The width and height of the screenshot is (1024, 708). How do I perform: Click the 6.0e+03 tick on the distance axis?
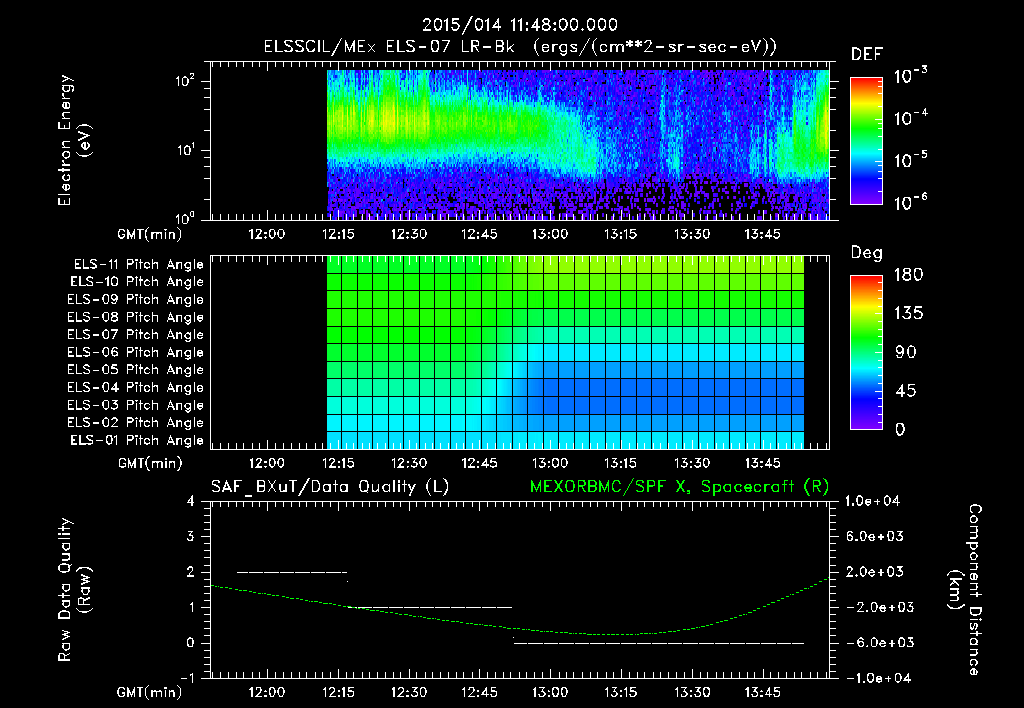point(875,536)
